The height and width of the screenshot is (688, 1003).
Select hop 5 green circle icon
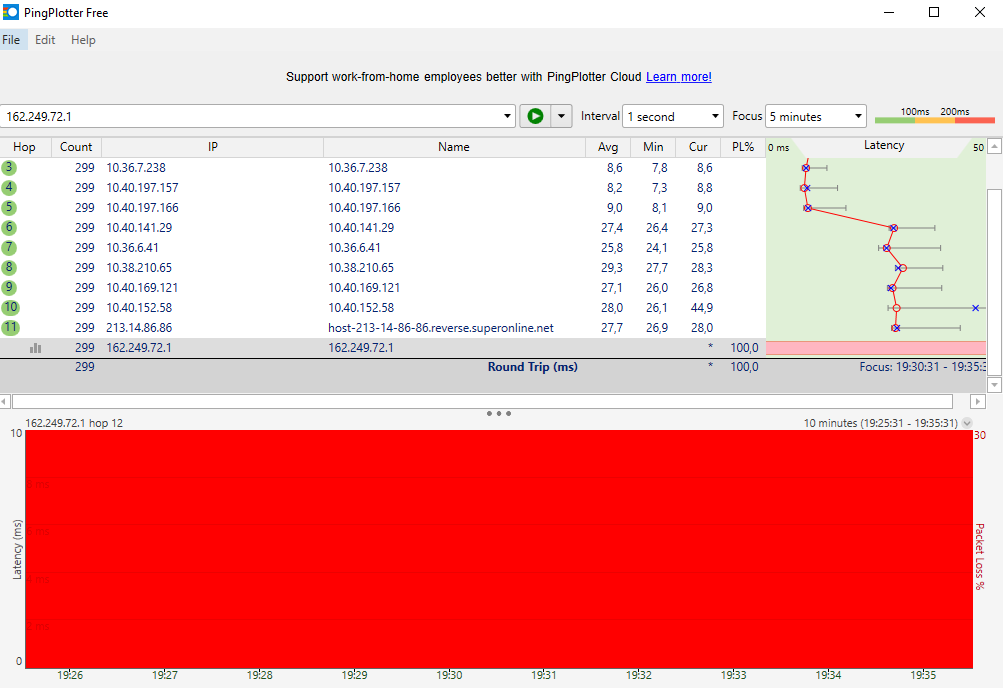pyautogui.click(x=9, y=207)
